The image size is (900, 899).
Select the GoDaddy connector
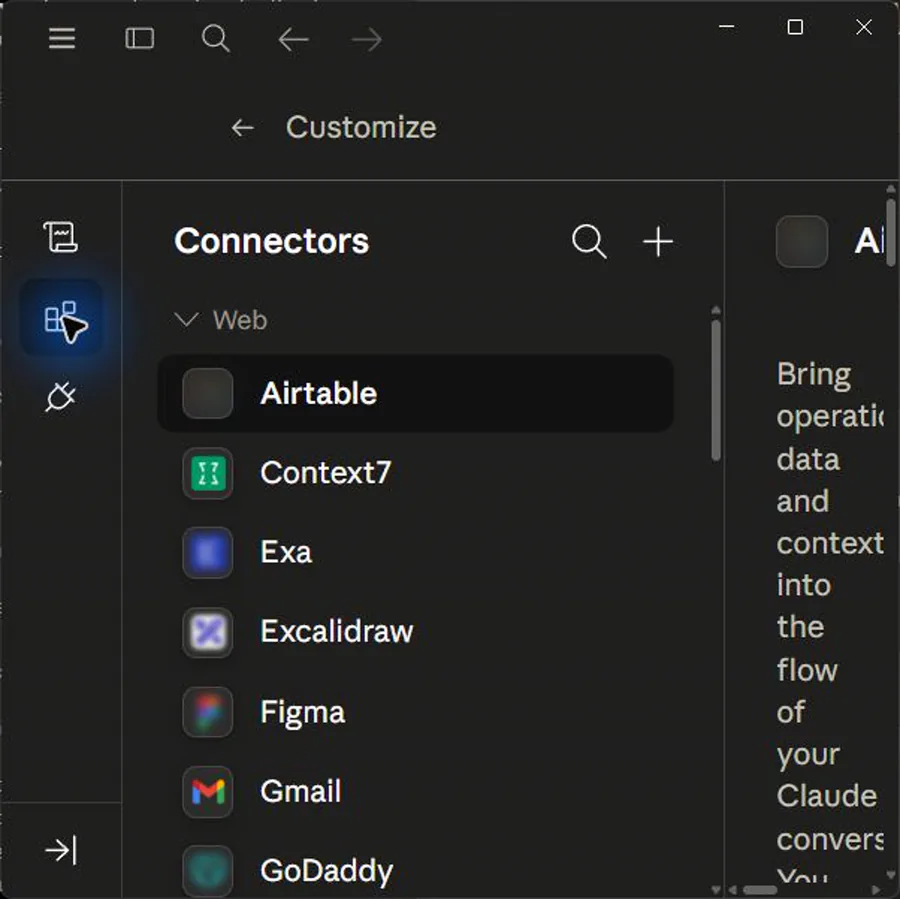click(x=416, y=871)
